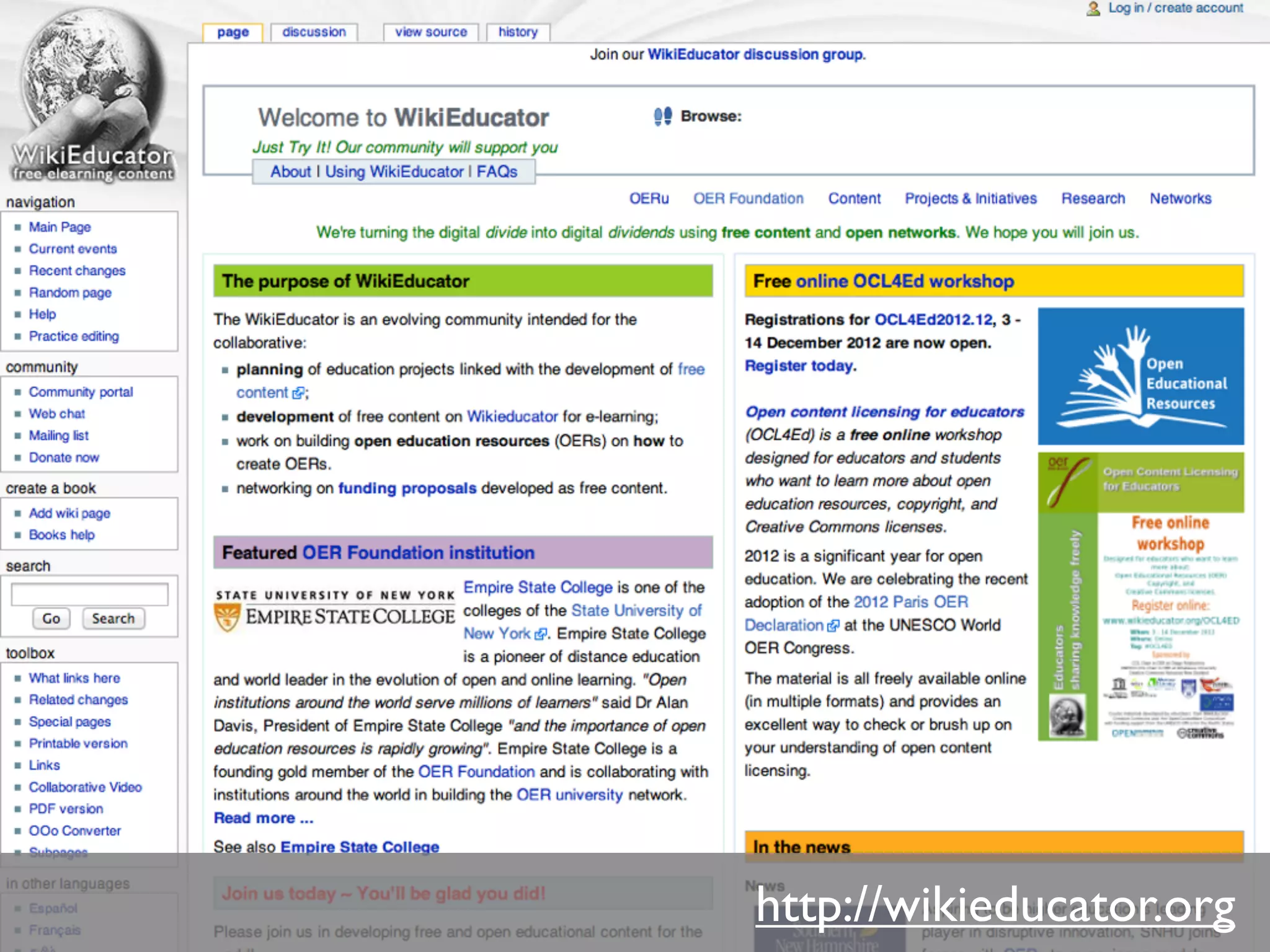Screen dimensions: 1270x952
Task: Open the discussion tab
Action: (x=314, y=32)
